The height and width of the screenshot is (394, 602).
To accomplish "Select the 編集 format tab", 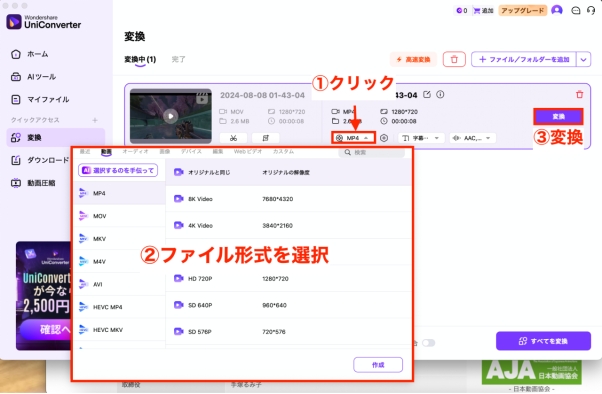I will coord(218,152).
